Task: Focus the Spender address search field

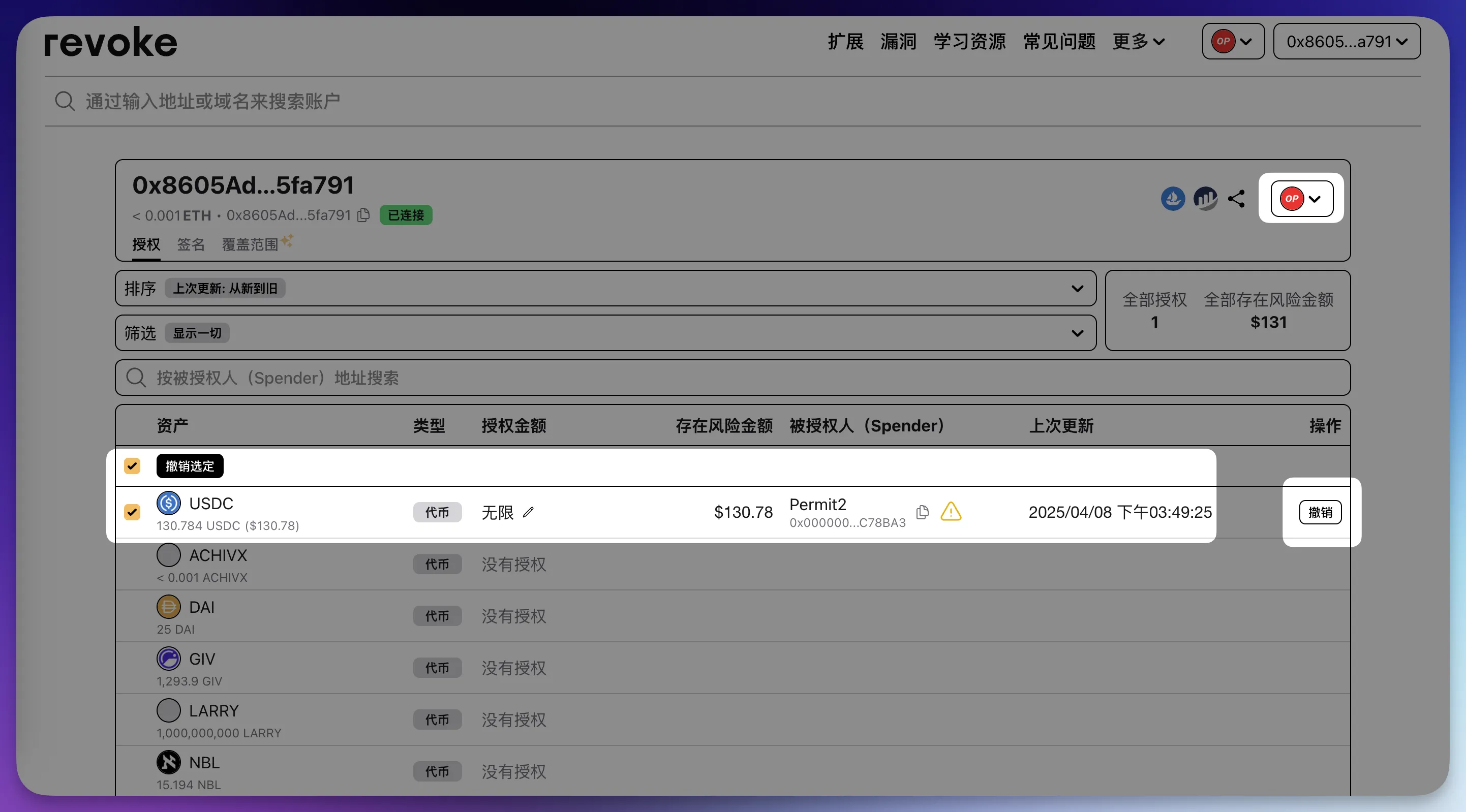Action: pyautogui.click(x=732, y=378)
